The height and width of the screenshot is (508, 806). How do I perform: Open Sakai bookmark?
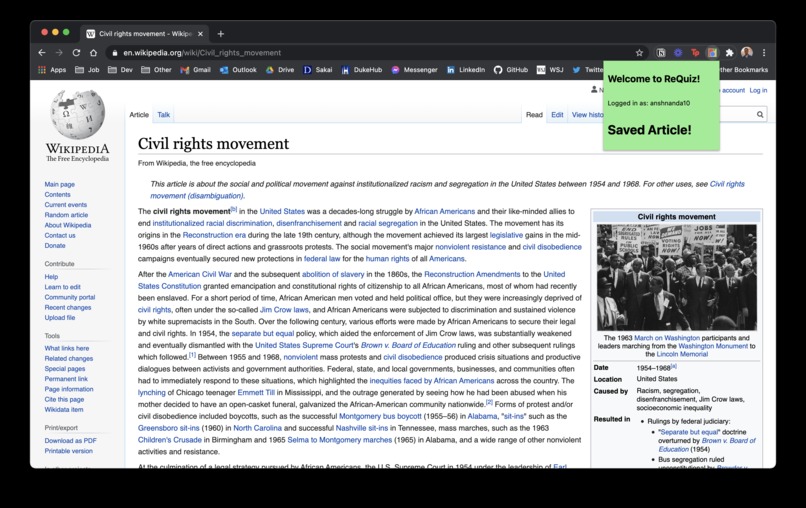click(x=318, y=70)
